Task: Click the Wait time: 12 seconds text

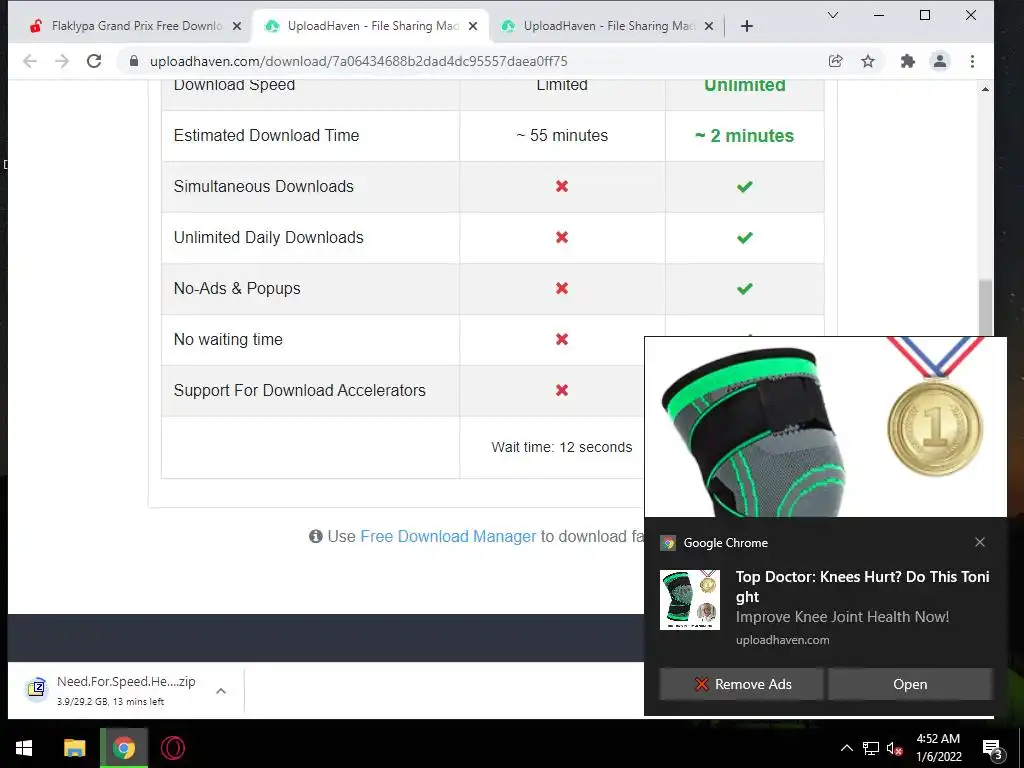Action: tap(562, 447)
